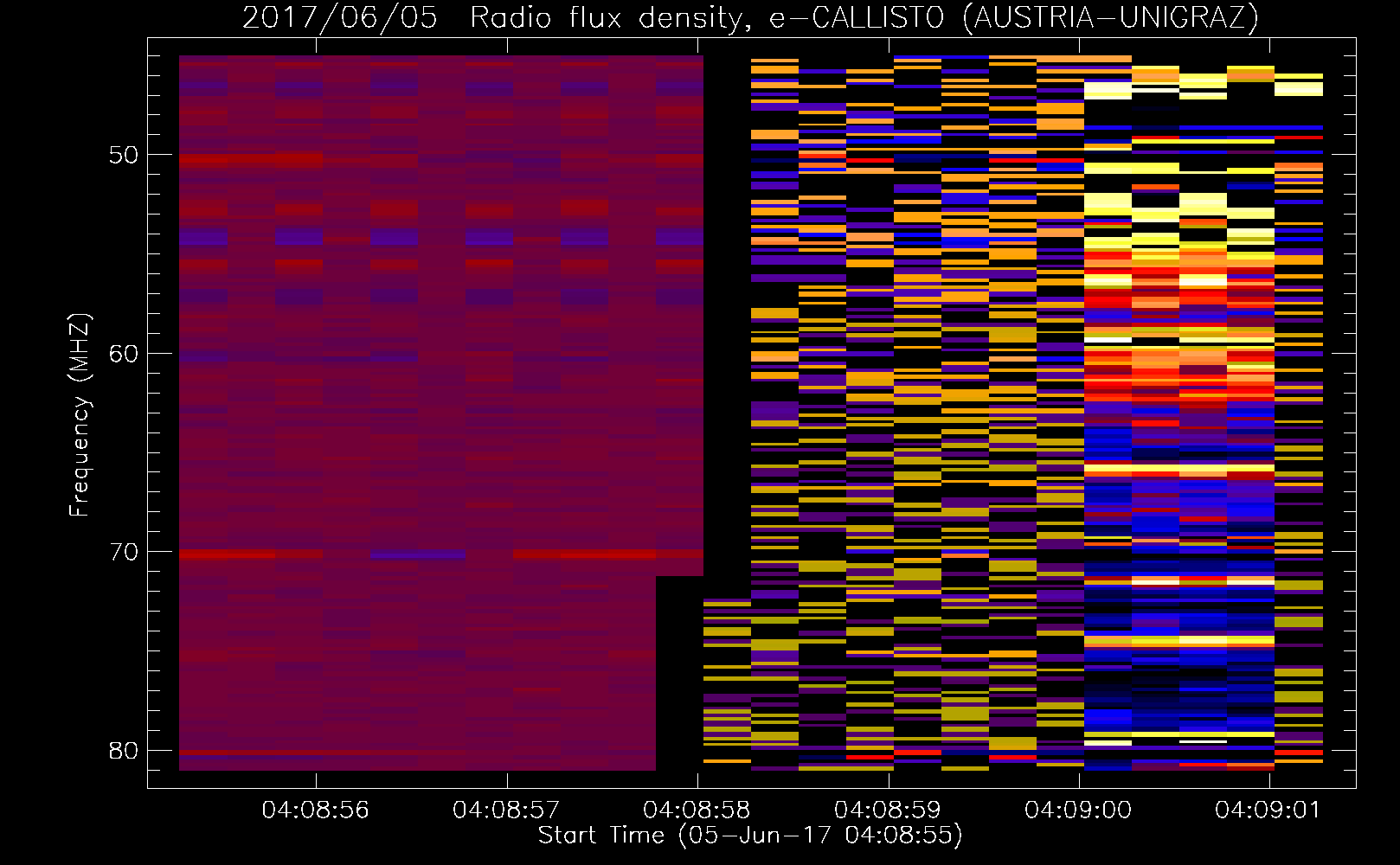Click the 04:08:56 time tick label
Image resolution: width=1400 pixels, height=865 pixels.
pyautogui.click(x=315, y=811)
